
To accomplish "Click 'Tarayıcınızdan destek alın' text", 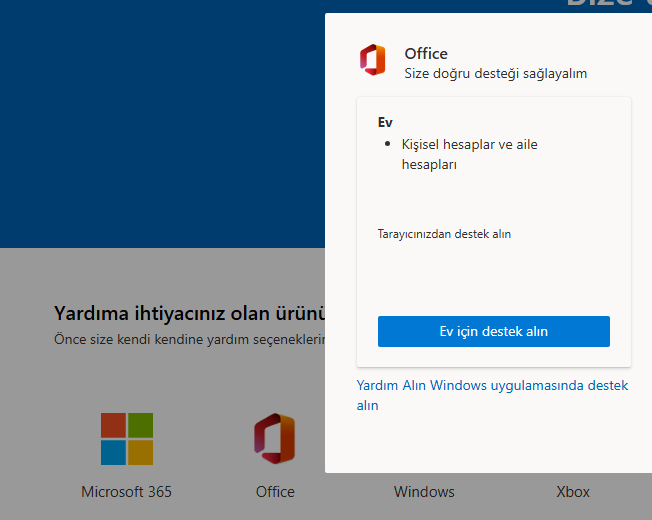I will [x=444, y=234].
